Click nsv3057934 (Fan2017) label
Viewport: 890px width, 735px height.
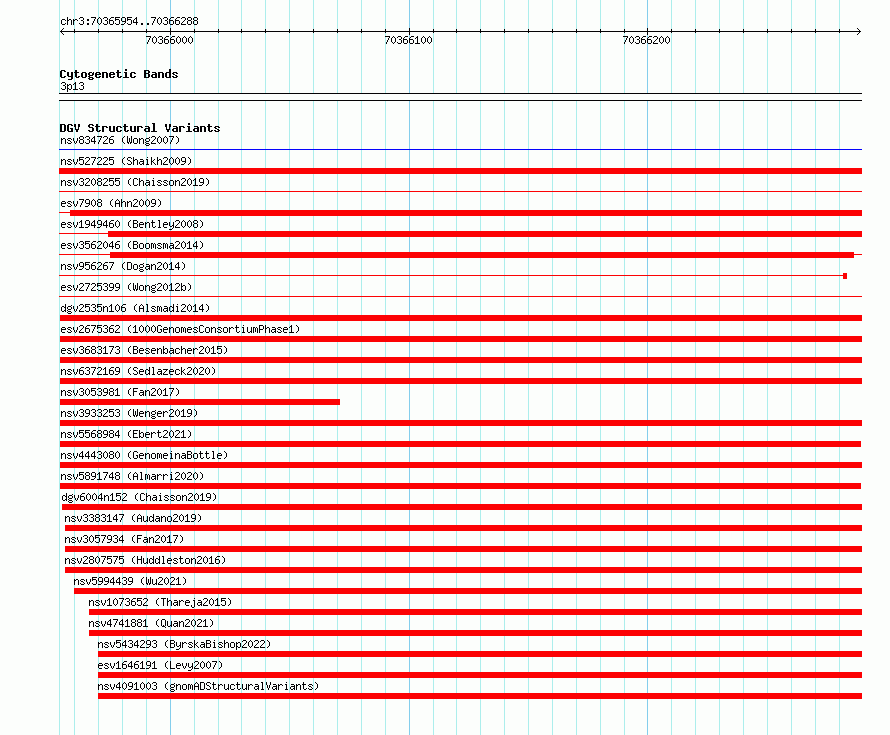coord(124,539)
